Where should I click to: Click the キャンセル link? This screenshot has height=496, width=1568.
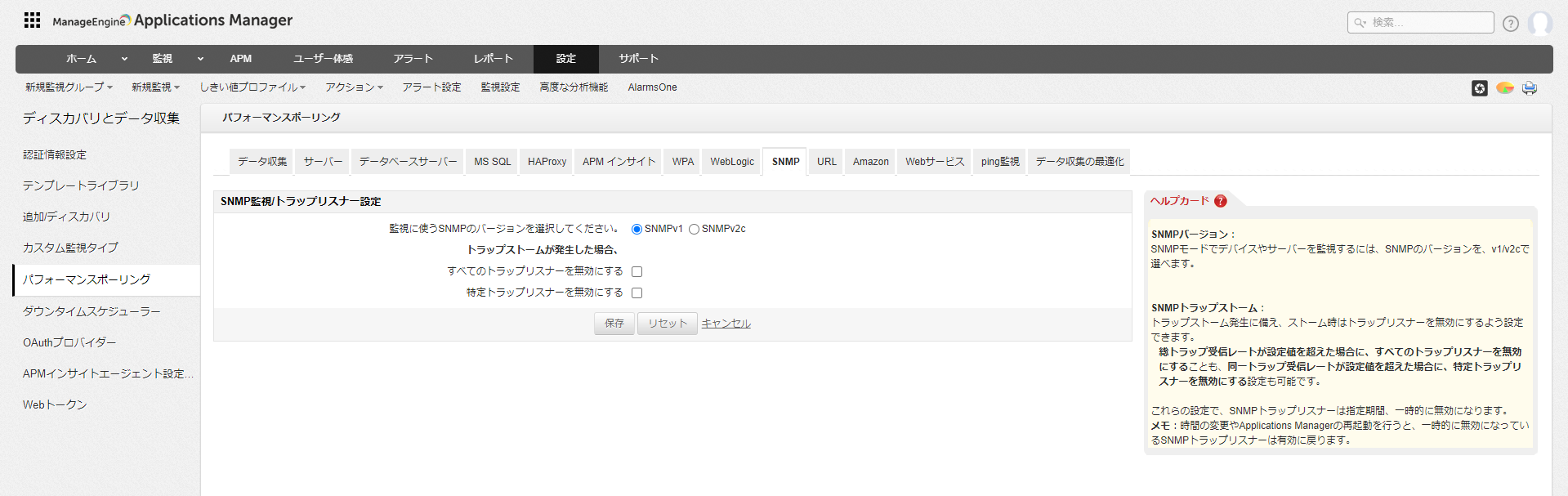pos(726,324)
